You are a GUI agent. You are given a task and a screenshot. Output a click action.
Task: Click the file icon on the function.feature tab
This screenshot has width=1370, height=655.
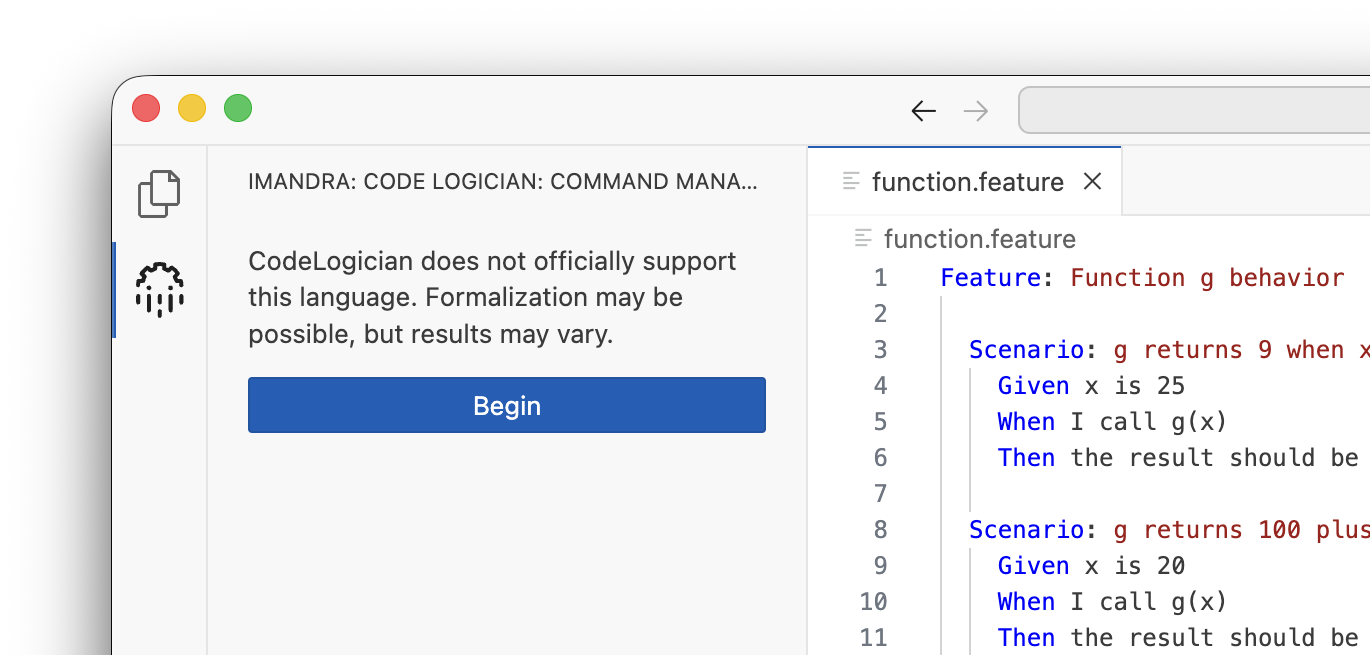click(851, 181)
